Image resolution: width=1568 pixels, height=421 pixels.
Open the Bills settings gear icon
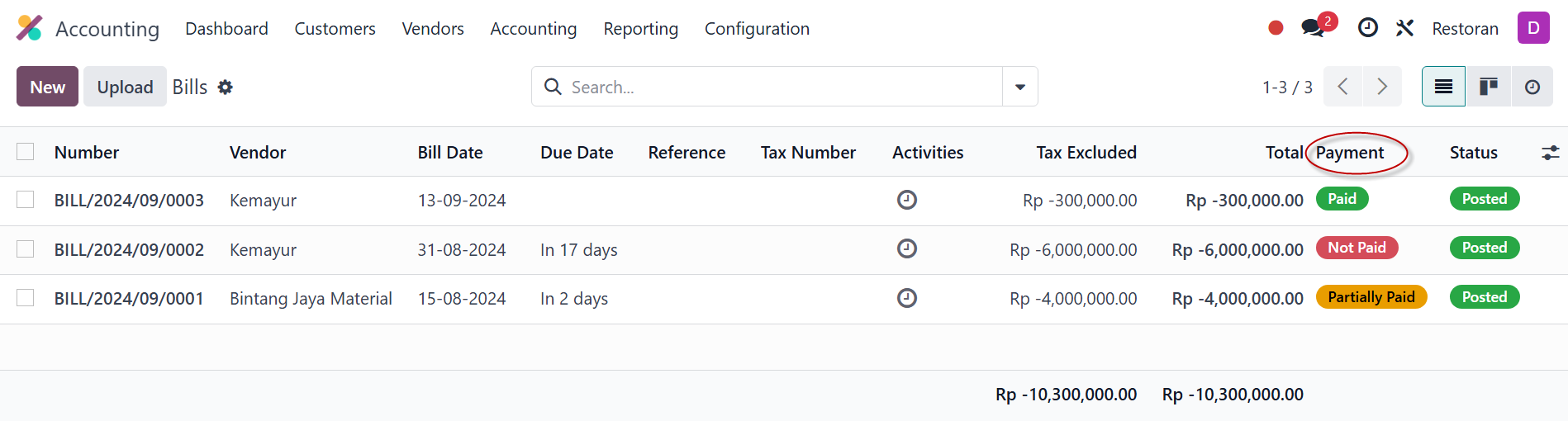(226, 87)
